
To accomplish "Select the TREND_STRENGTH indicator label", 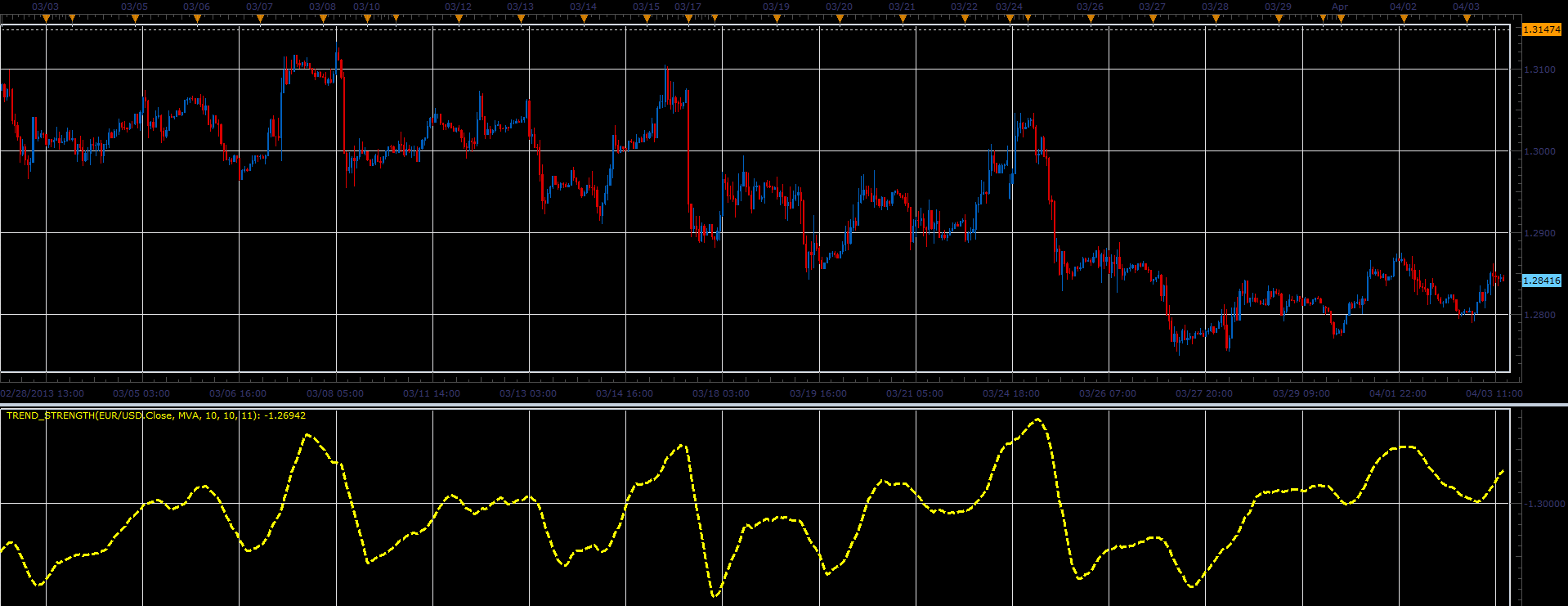I will [156, 415].
